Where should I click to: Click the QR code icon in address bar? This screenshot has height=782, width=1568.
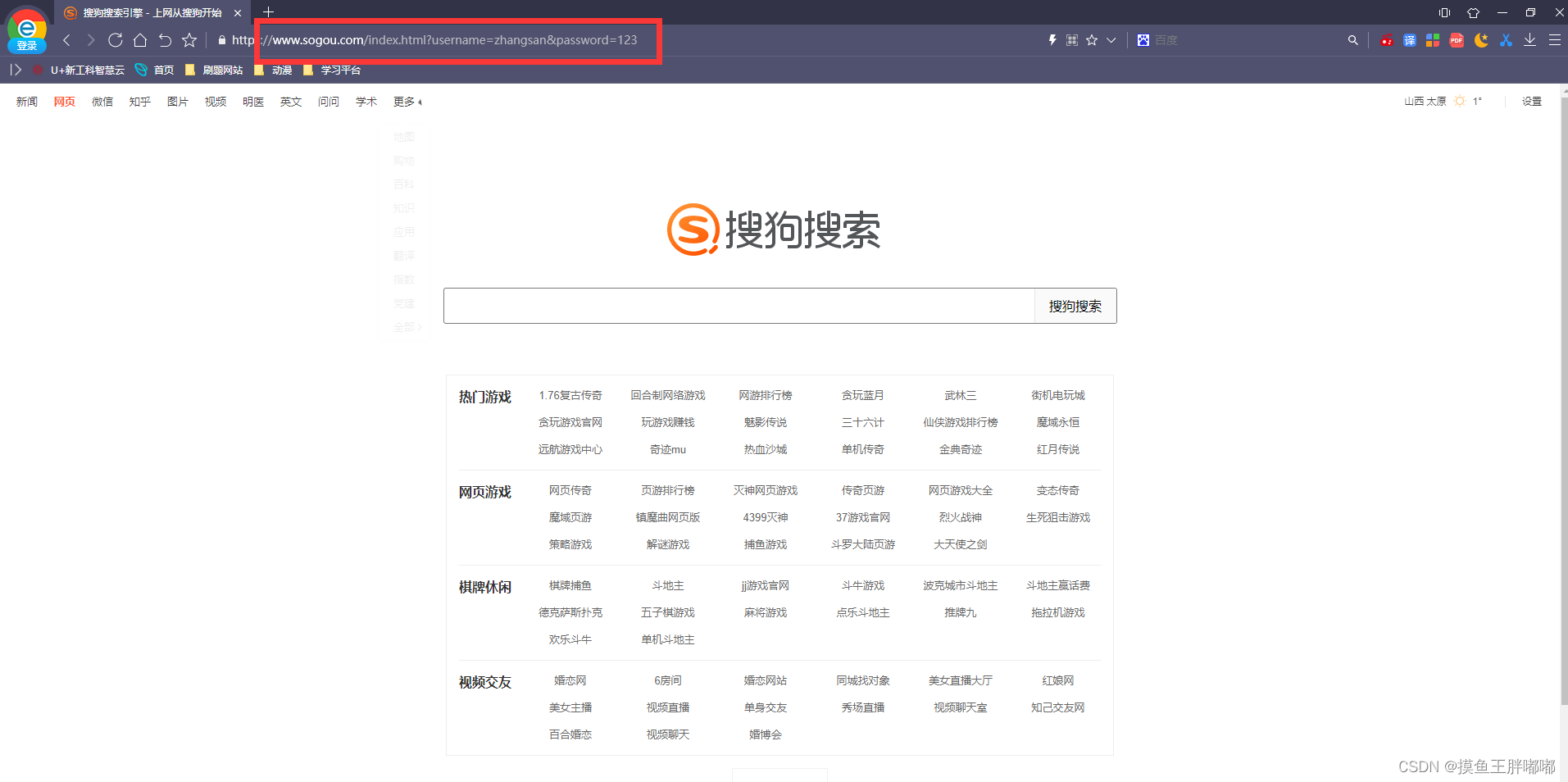(1072, 40)
